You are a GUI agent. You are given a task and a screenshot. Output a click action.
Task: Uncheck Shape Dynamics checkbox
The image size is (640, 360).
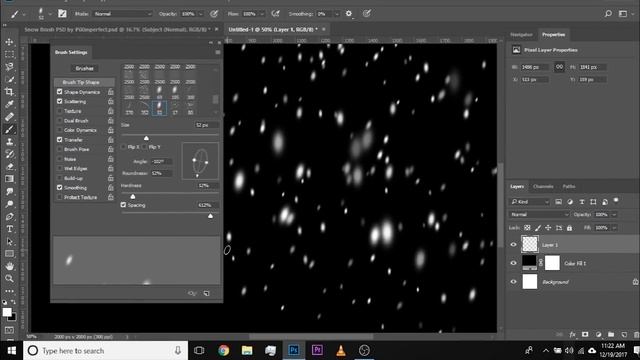coord(60,92)
